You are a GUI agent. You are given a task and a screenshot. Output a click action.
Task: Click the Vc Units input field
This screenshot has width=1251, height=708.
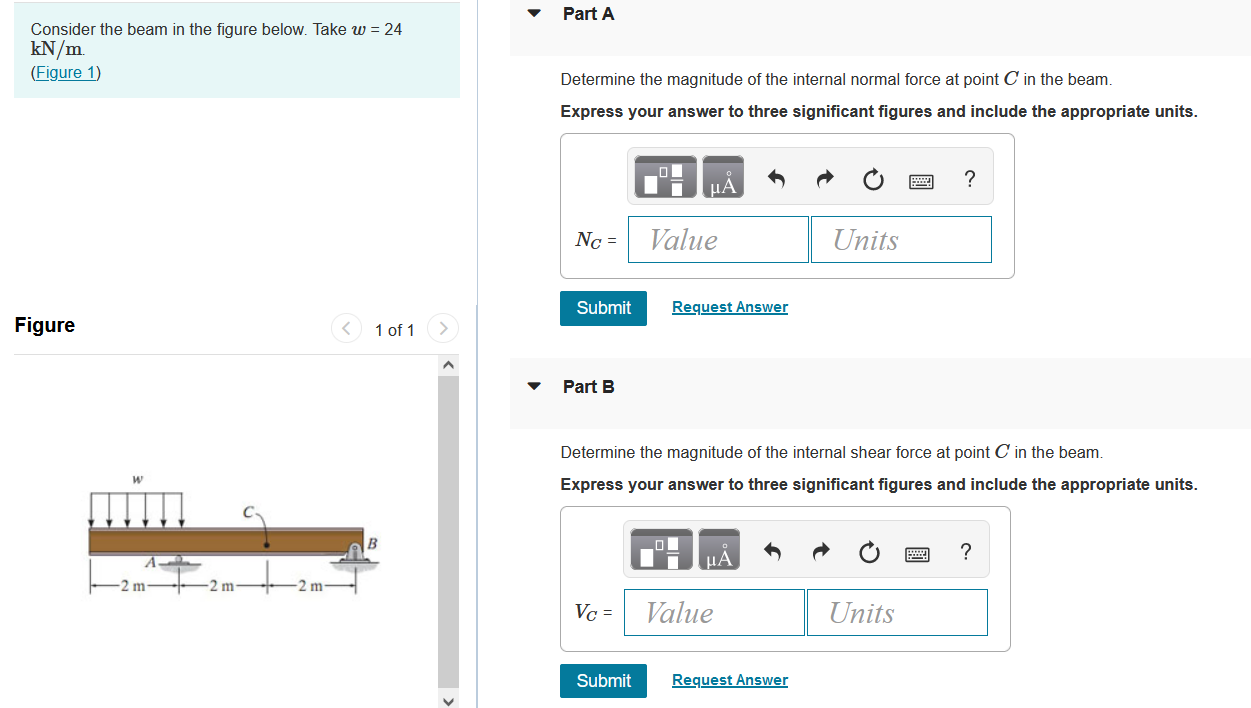[x=897, y=613]
